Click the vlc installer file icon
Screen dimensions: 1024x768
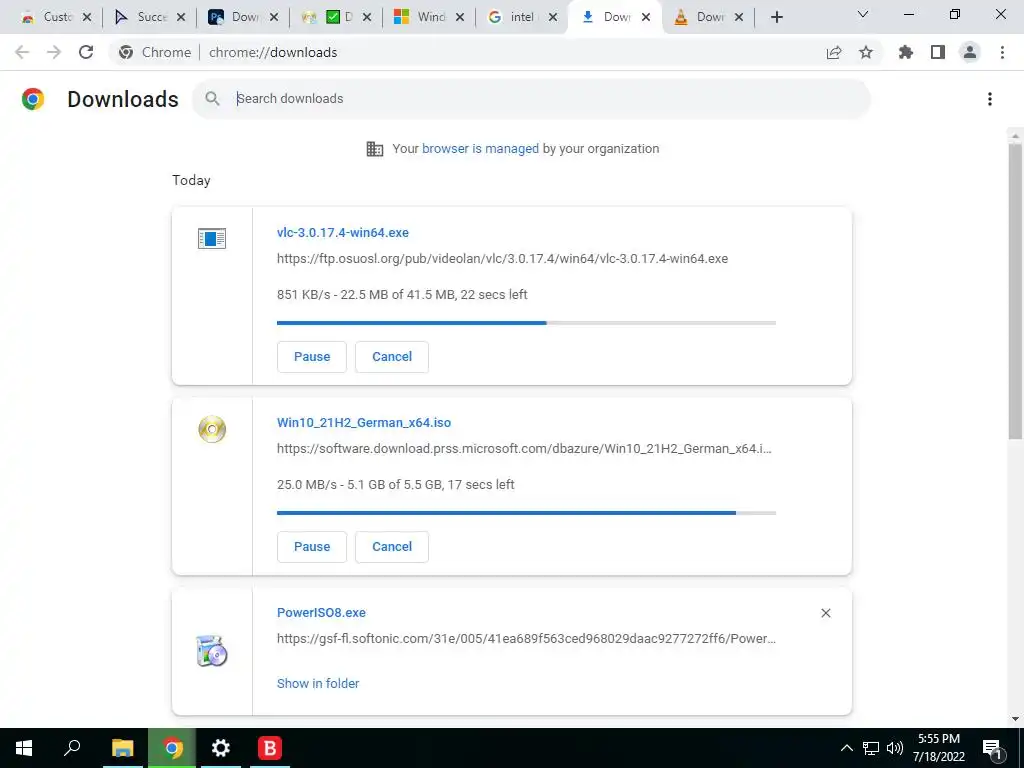pyautogui.click(x=212, y=238)
